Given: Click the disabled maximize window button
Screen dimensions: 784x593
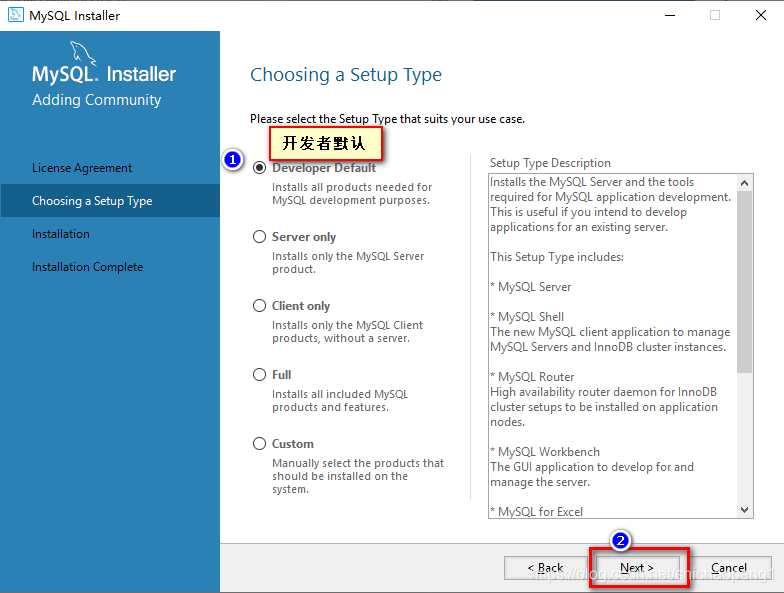Looking at the screenshot, I should 715,16.
